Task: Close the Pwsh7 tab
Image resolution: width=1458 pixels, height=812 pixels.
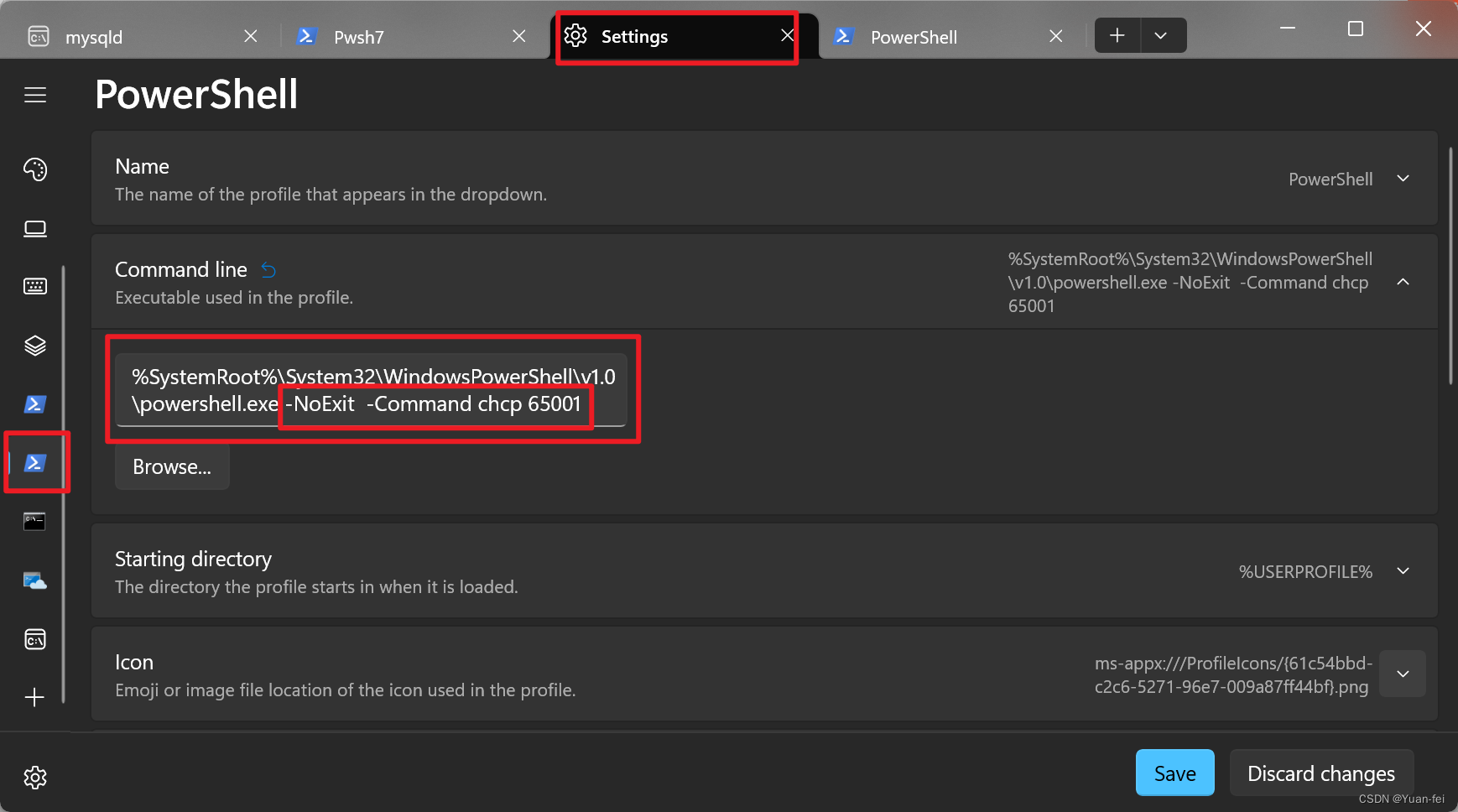Action: [x=519, y=36]
